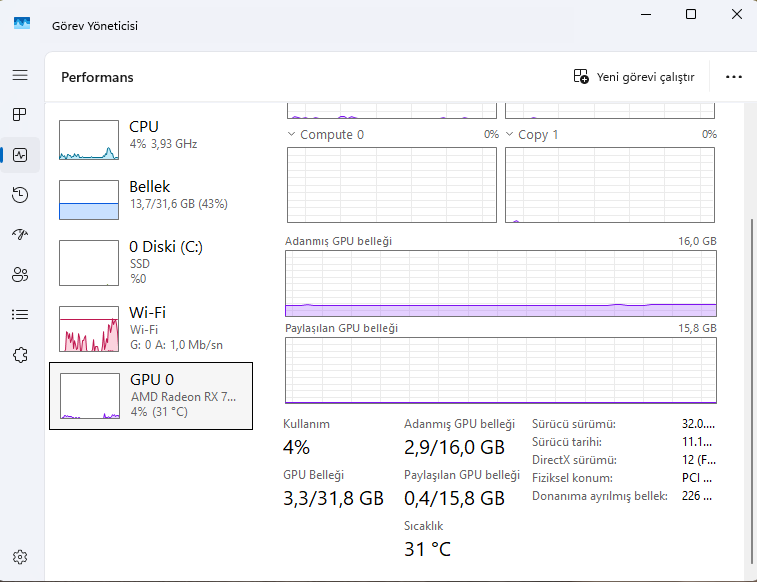
Task: Open the Startup apps gauge icon
Action: (20, 235)
